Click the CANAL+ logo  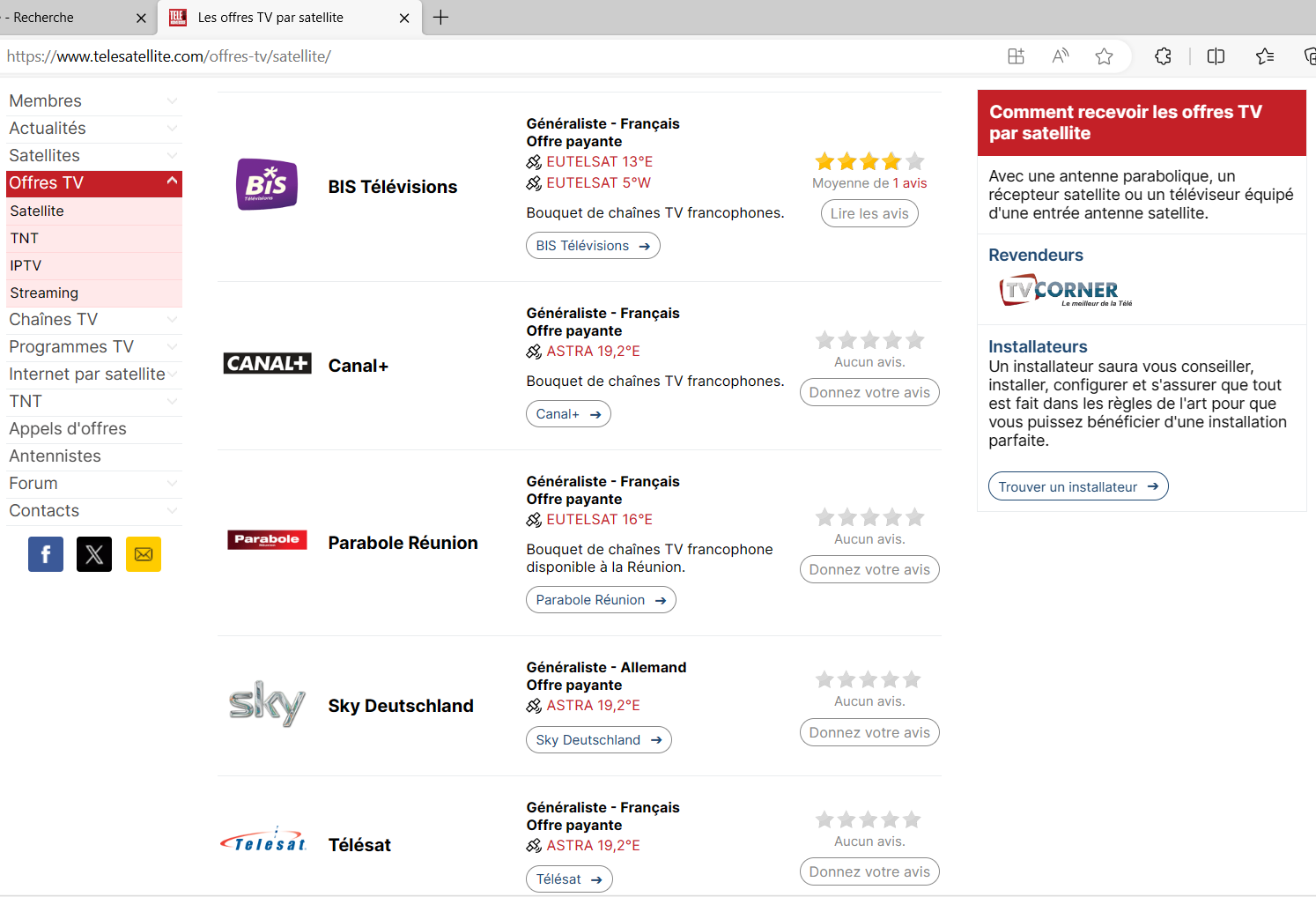click(267, 363)
